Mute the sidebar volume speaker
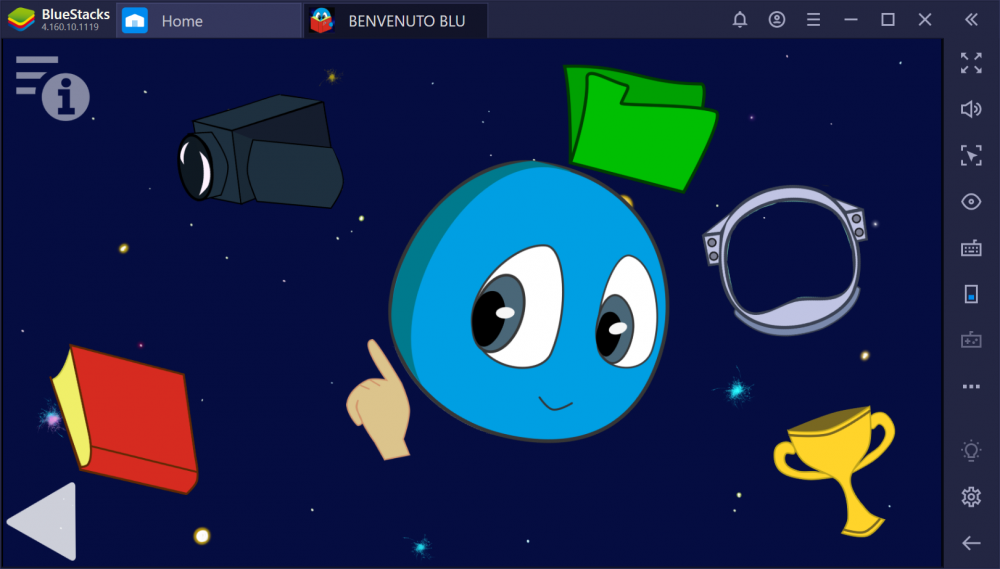The width and height of the screenshot is (1000, 569). pos(971,109)
